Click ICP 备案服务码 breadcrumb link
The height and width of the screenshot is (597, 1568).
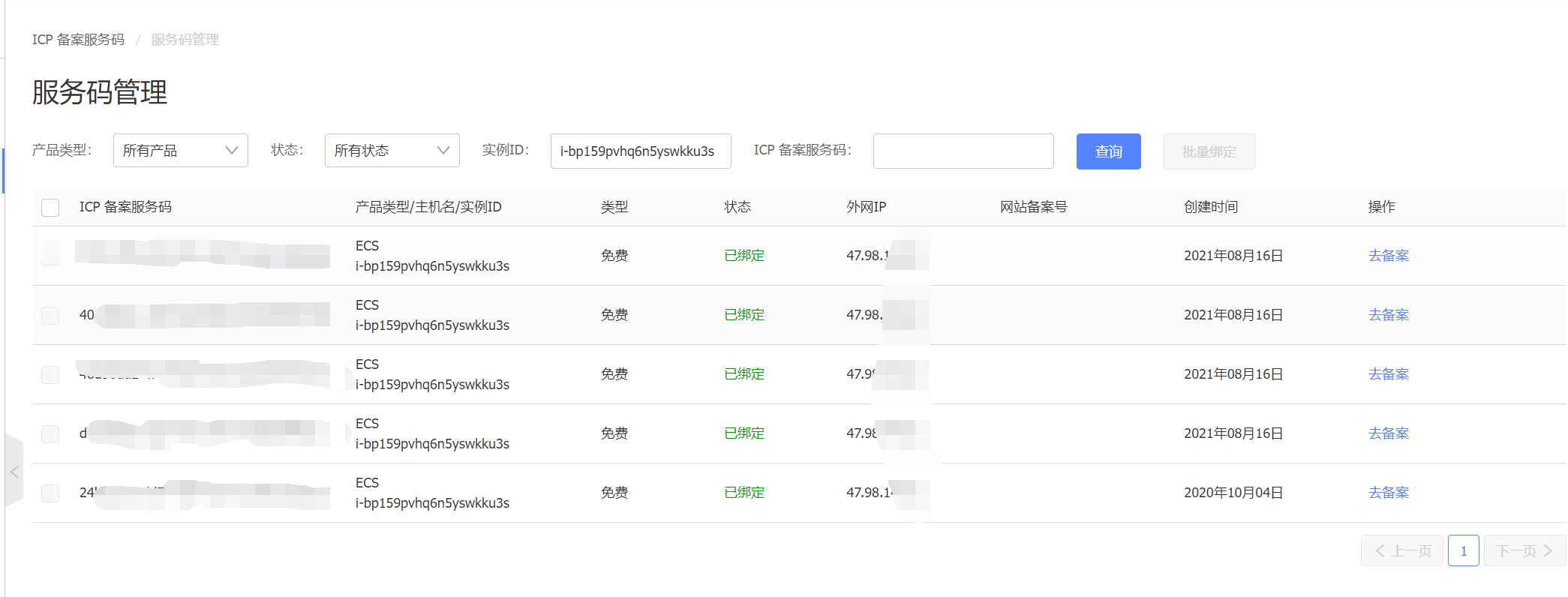[78, 40]
